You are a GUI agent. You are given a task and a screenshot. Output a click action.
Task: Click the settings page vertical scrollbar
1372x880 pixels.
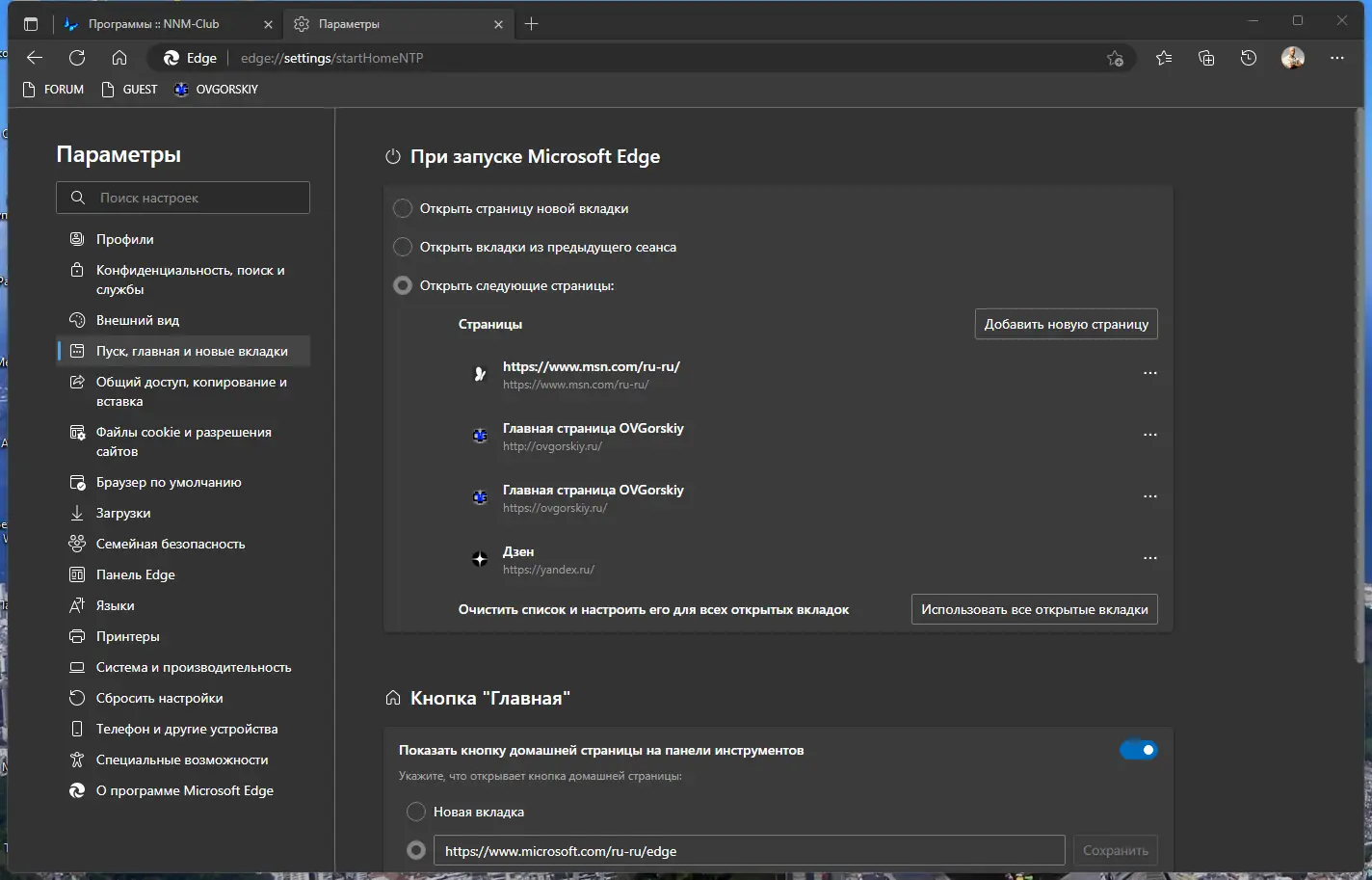pos(1359,386)
